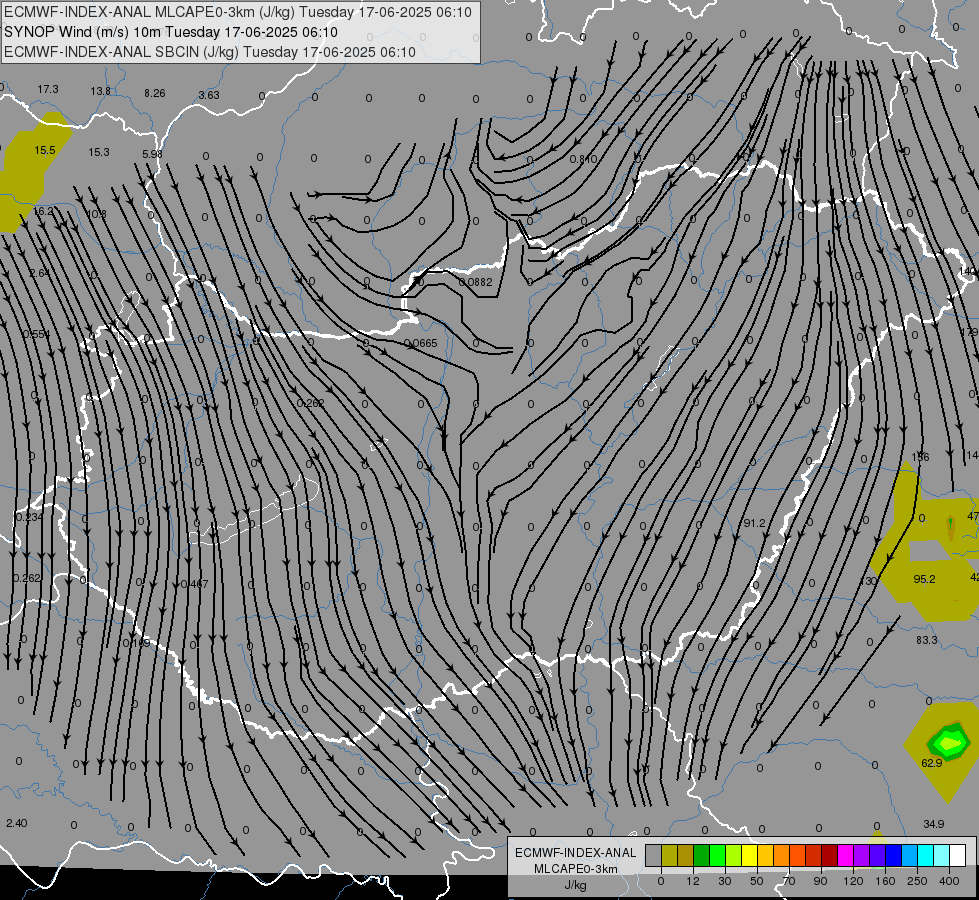979x900 pixels.
Task: Click the legend unit label J/kg
Action: pos(576,885)
